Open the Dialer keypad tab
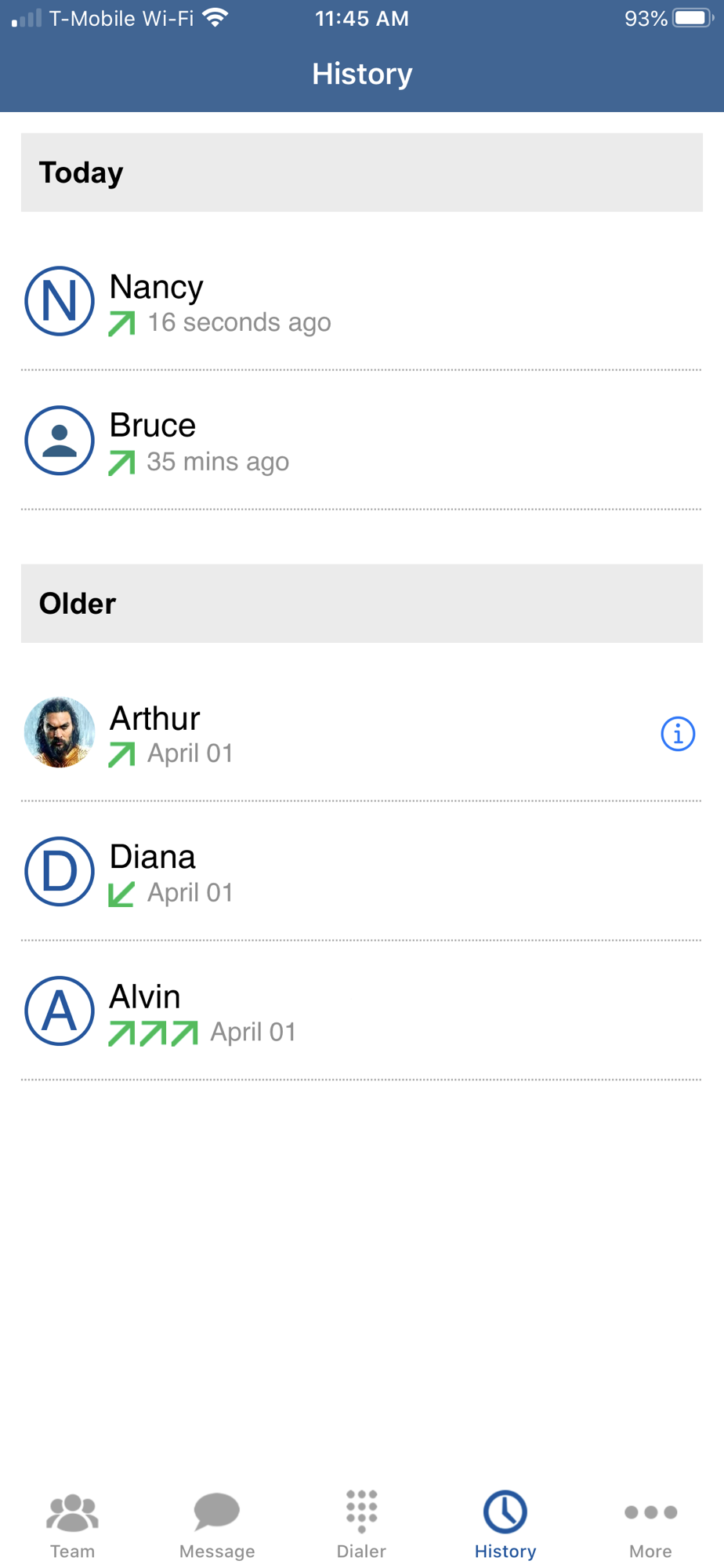 (x=361, y=1524)
